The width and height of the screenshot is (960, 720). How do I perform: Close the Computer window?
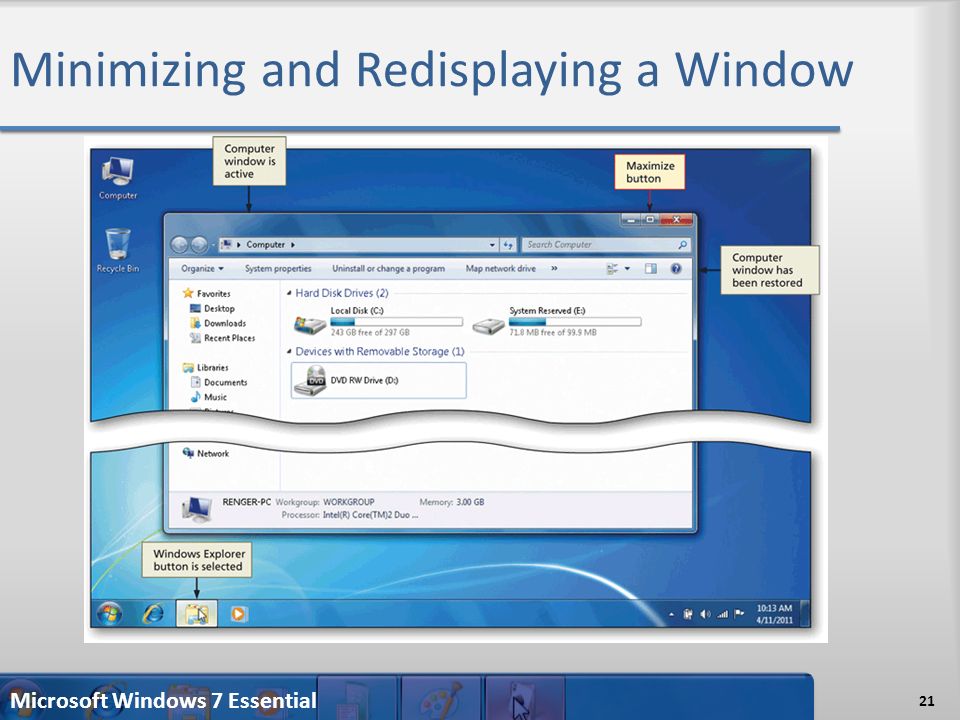coord(677,219)
